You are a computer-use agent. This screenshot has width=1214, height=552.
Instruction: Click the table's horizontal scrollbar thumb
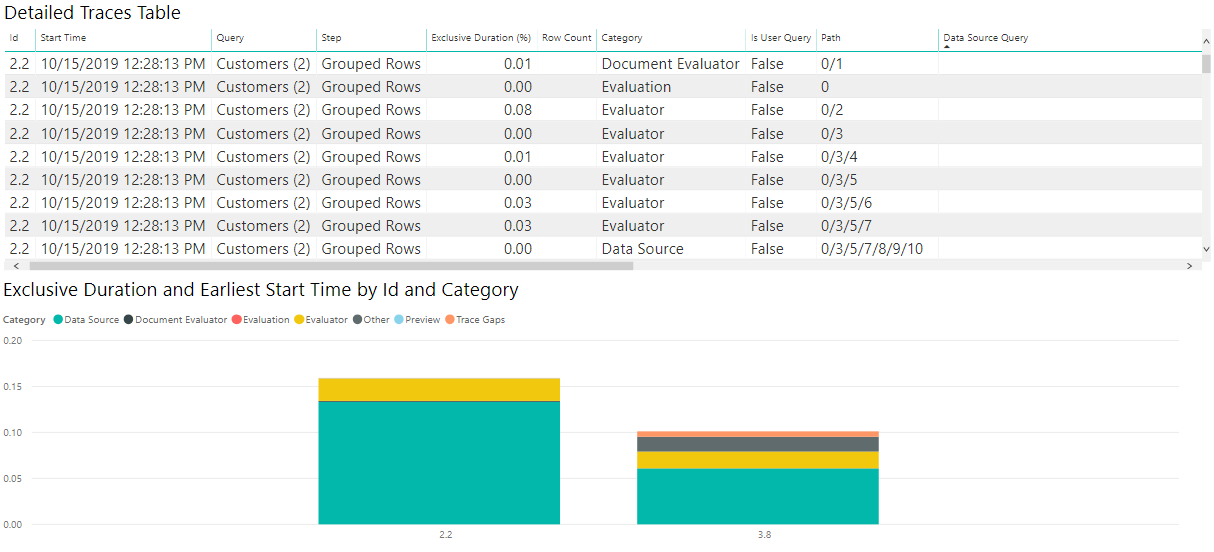pos(330,266)
